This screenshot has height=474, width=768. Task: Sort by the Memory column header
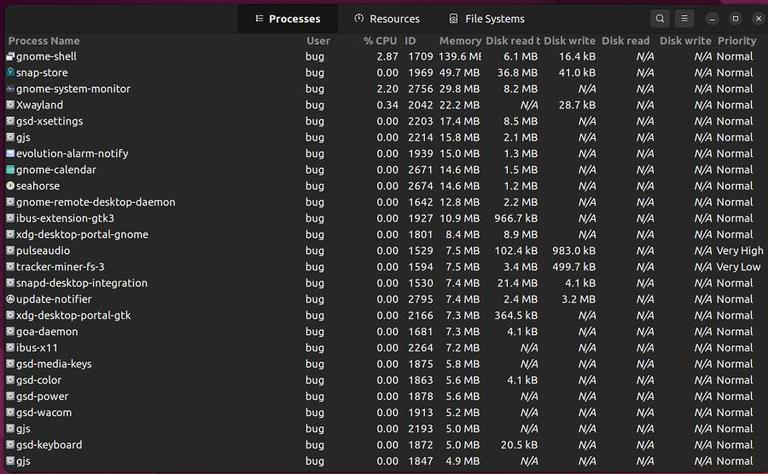460,41
